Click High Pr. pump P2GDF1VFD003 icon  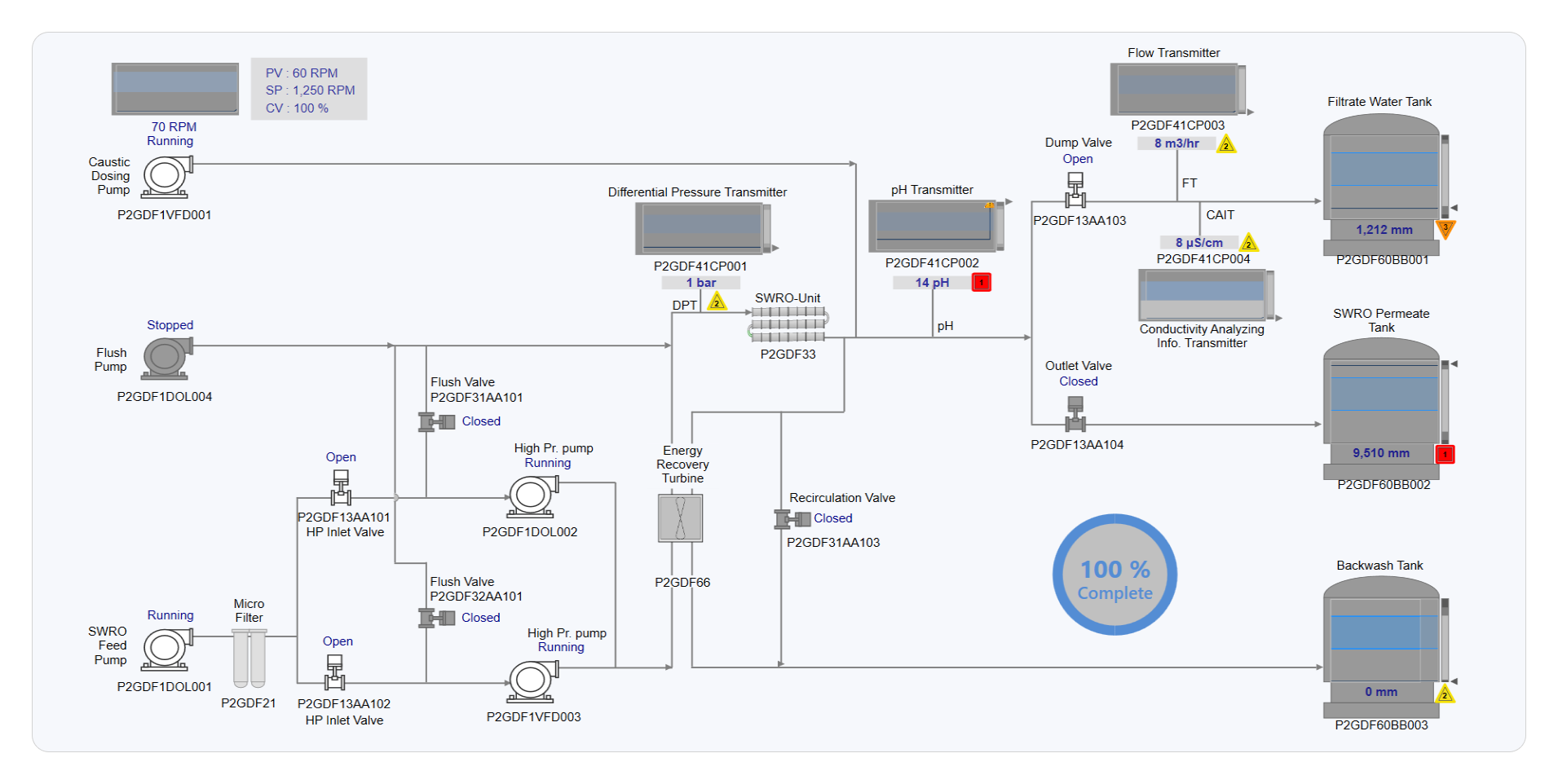click(532, 680)
